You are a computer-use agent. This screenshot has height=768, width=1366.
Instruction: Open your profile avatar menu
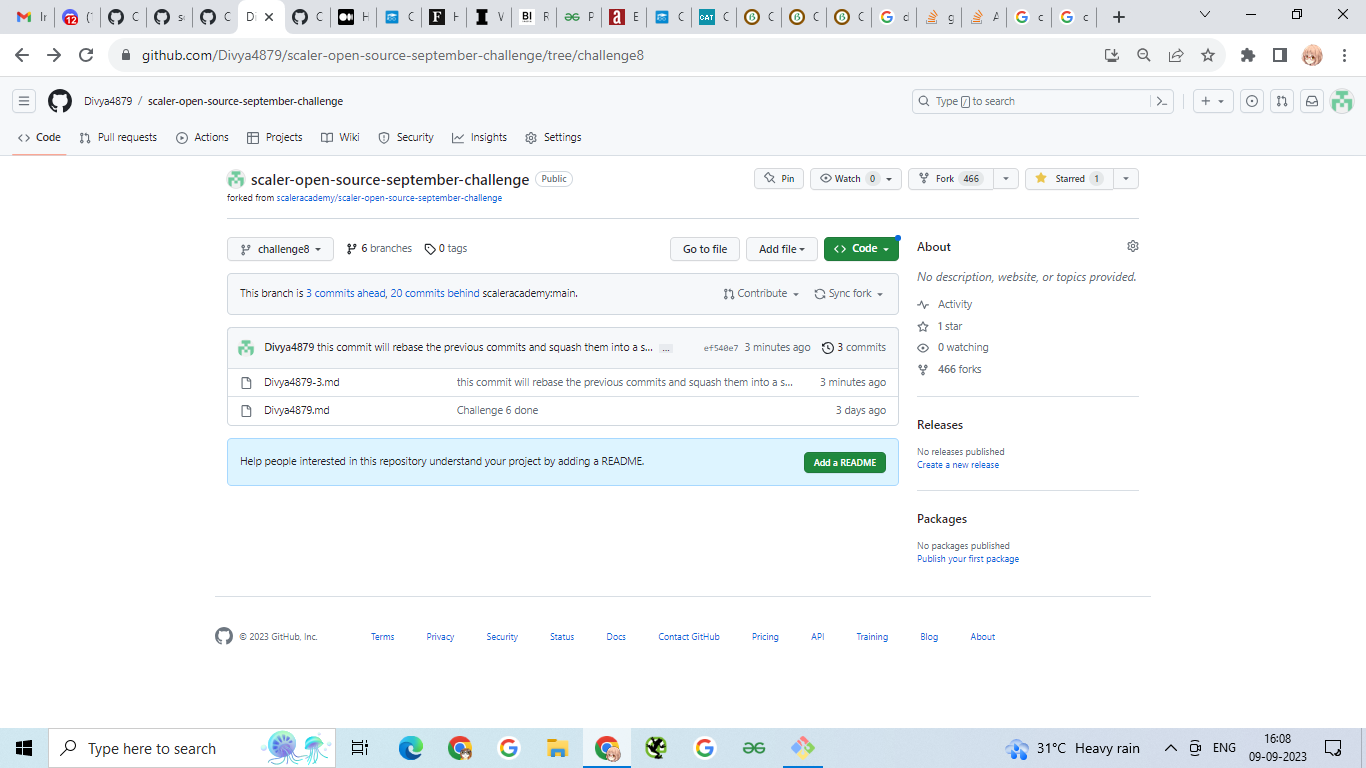1341,101
